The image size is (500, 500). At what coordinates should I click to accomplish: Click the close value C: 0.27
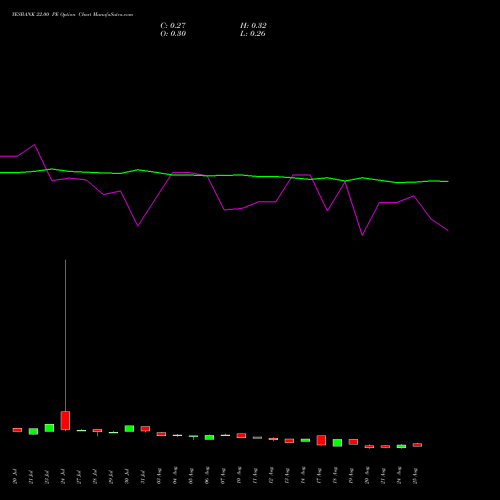coord(173,25)
